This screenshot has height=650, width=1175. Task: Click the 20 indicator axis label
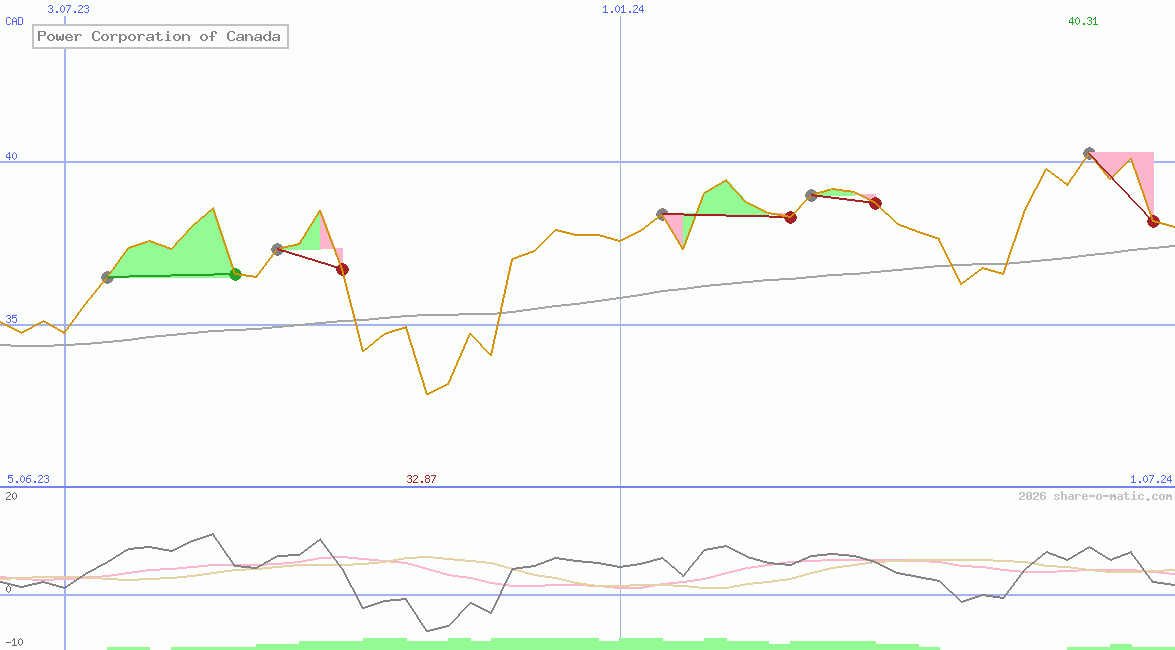pos(11,496)
